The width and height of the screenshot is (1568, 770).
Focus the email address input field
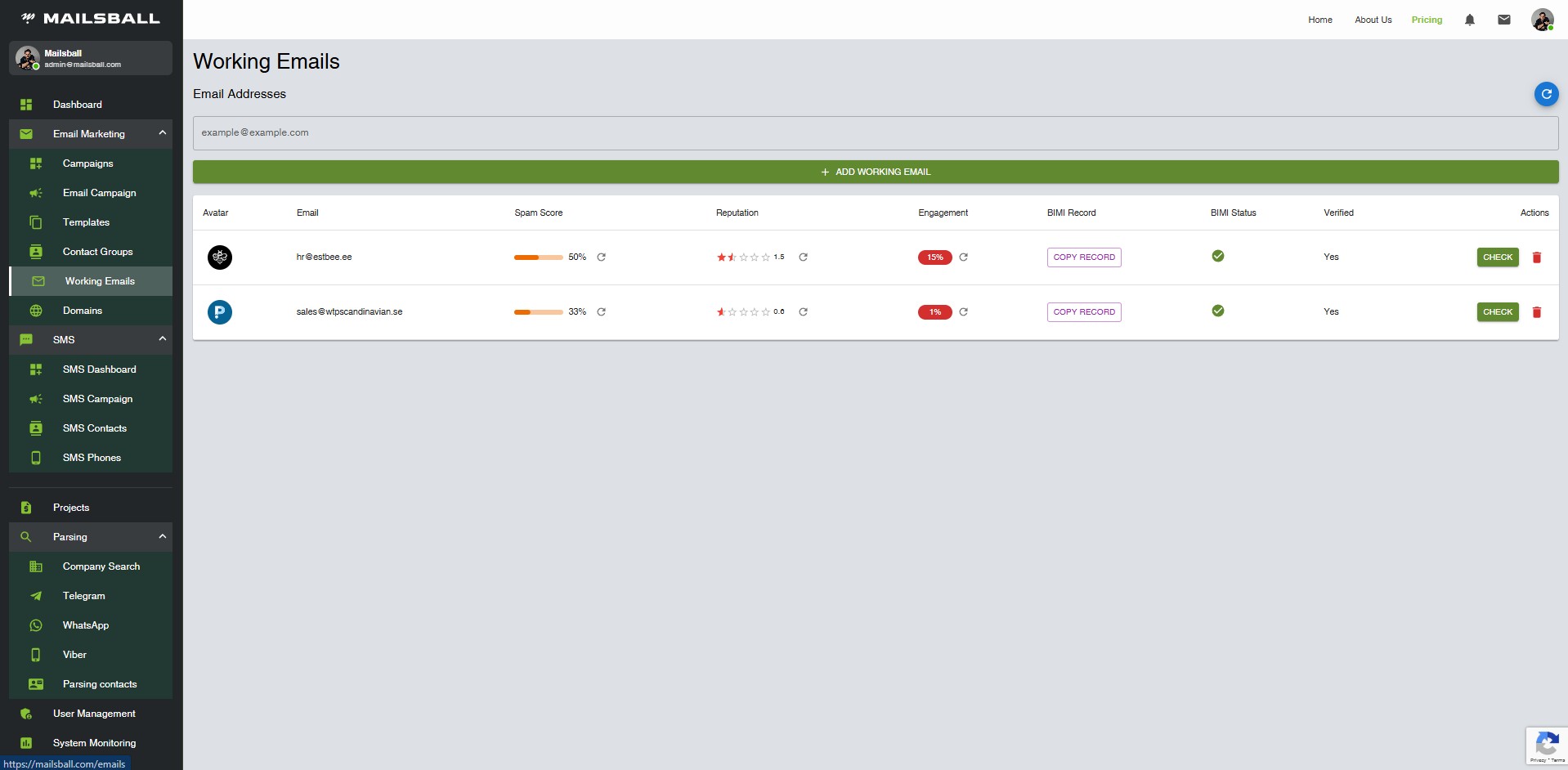coord(875,132)
